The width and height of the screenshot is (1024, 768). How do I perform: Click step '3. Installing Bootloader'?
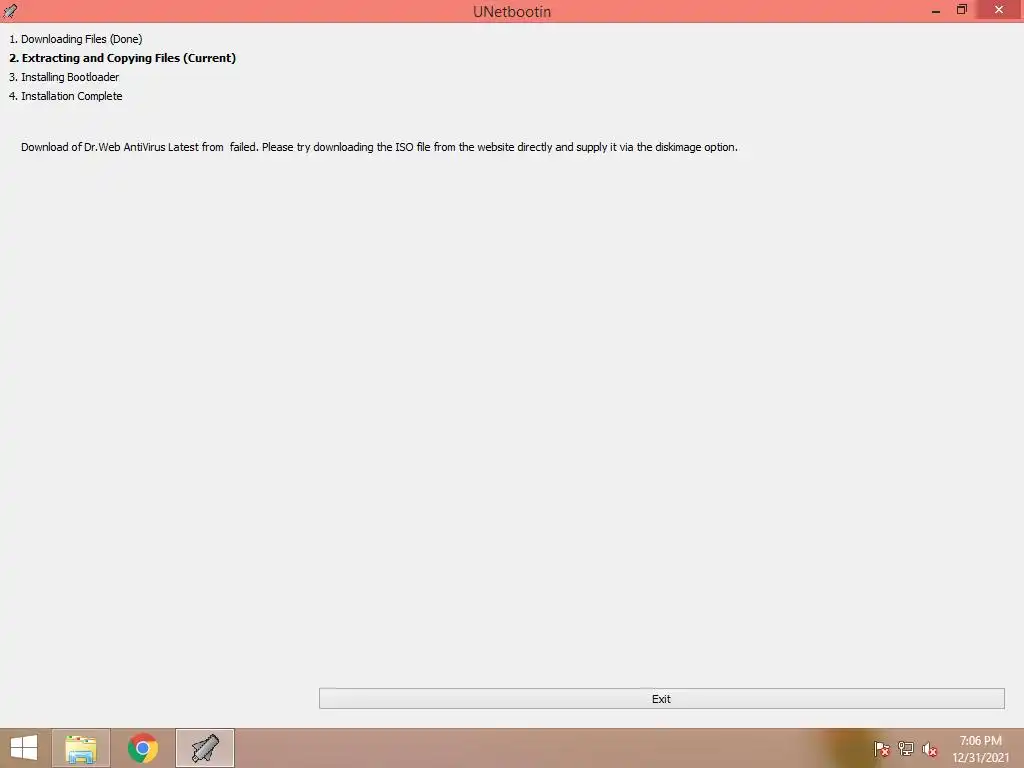click(x=64, y=77)
